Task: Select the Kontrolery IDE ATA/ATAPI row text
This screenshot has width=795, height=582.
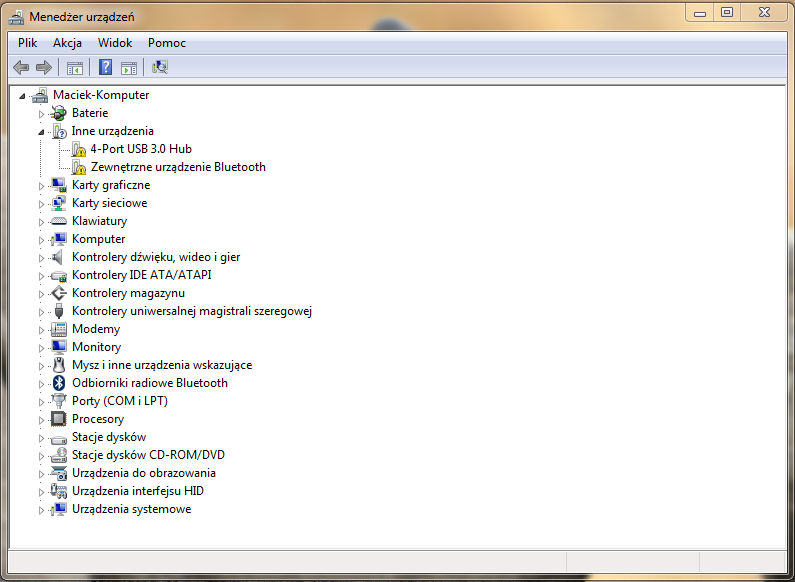Action: [x=141, y=275]
